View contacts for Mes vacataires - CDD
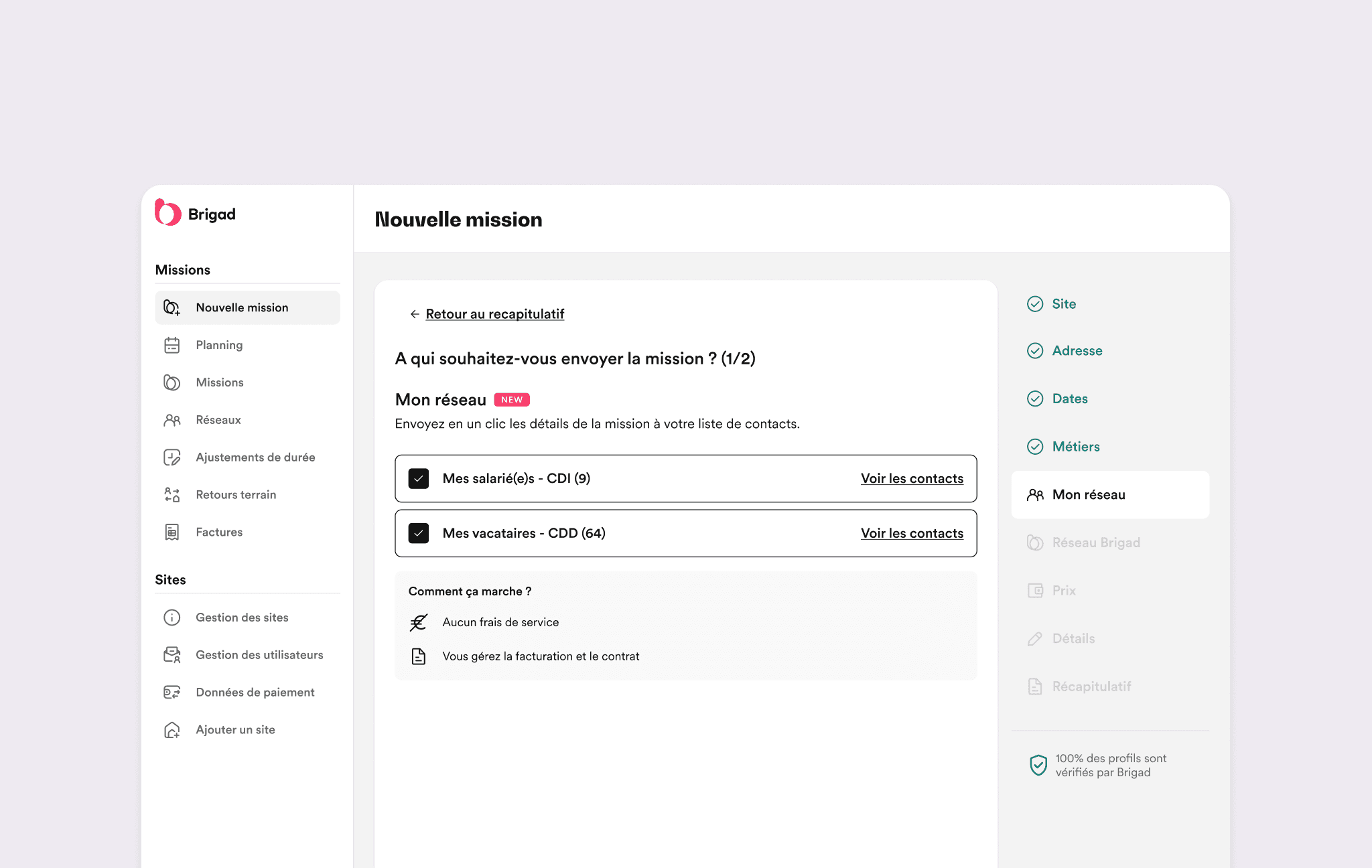Viewport: 1372px width, 868px height. tap(912, 534)
